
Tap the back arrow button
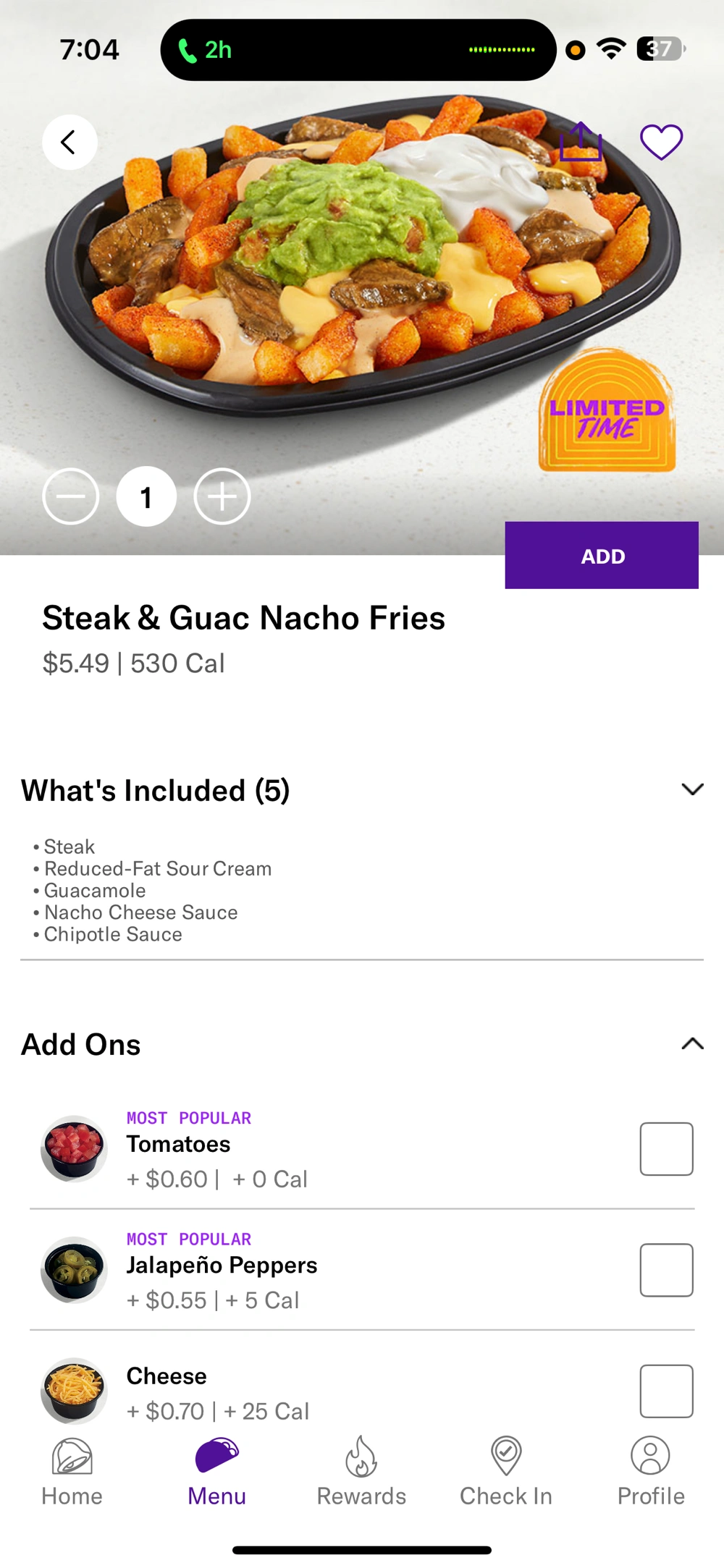click(x=70, y=143)
